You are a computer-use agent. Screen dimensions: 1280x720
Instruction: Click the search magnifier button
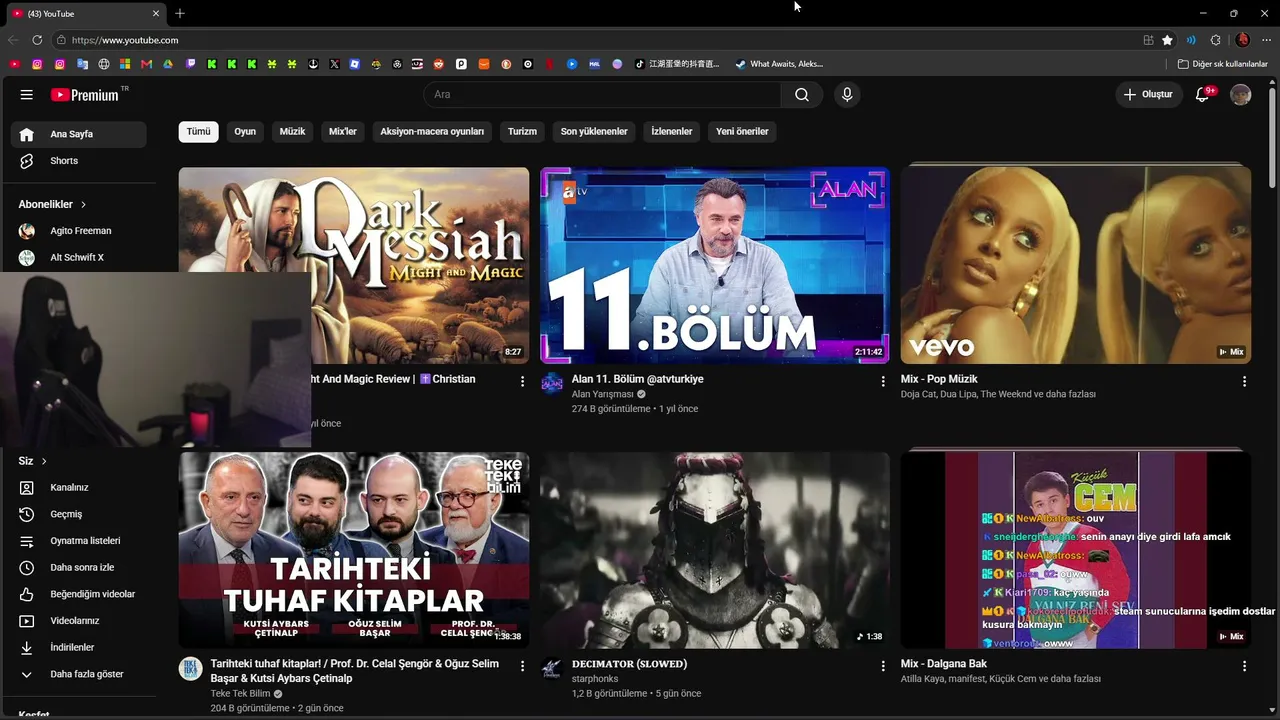pyautogui.click(x=802, y=95)
